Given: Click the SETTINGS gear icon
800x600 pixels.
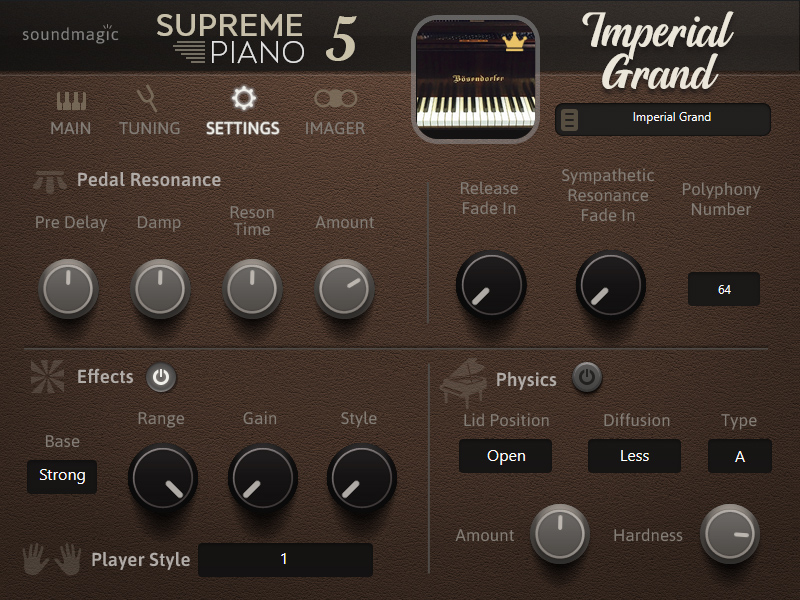Looking at the screenshot, I should pos(243,98).
